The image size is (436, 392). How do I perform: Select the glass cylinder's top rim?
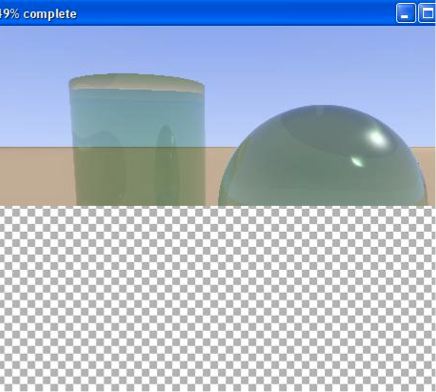click(137, 82)
